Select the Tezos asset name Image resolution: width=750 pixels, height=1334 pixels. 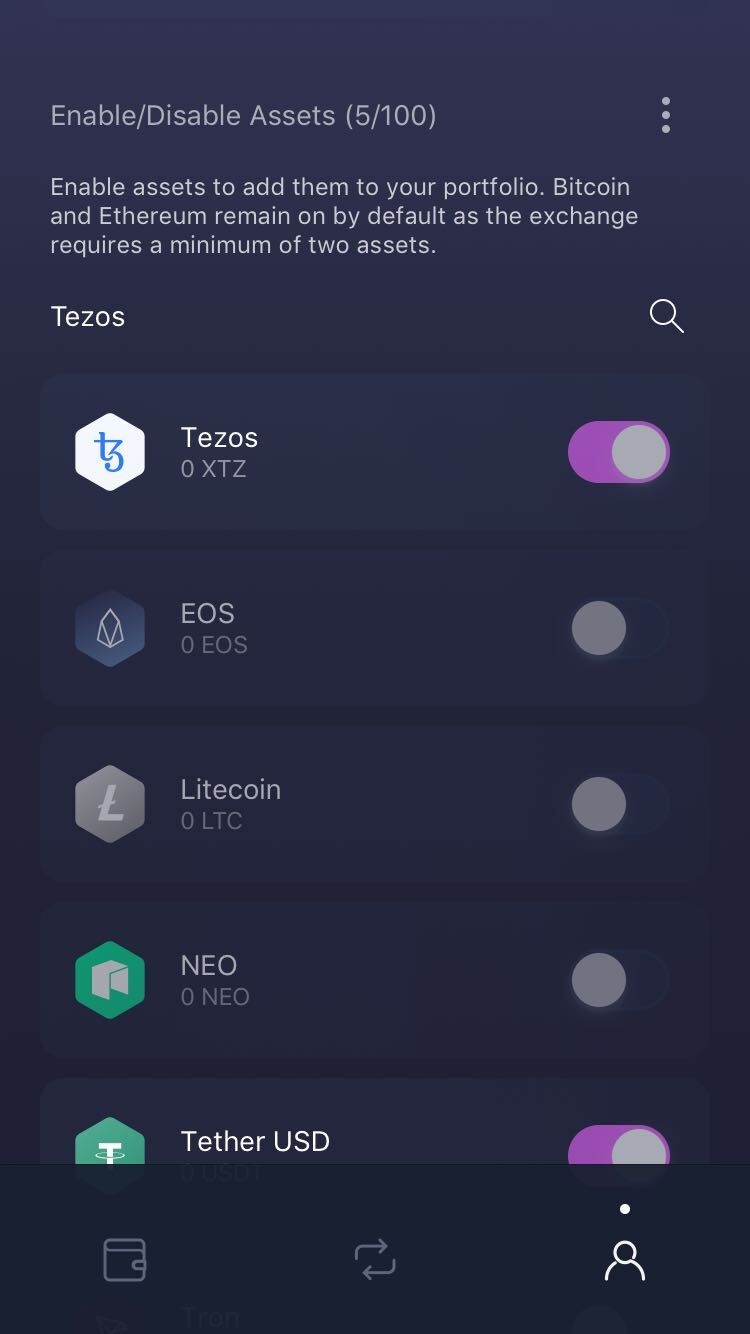219,438
